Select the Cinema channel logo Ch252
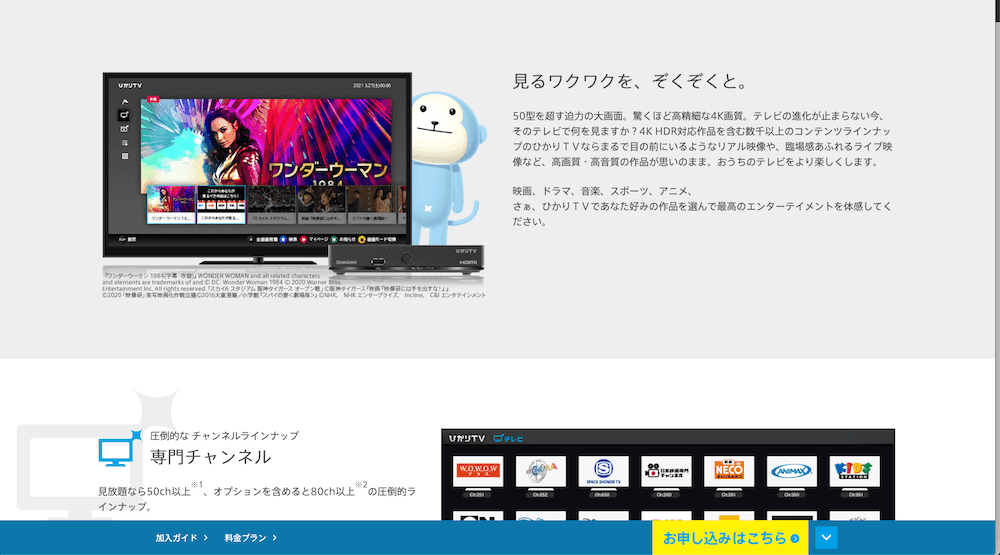Screen dimensions: 1000x555 (540, 471)
